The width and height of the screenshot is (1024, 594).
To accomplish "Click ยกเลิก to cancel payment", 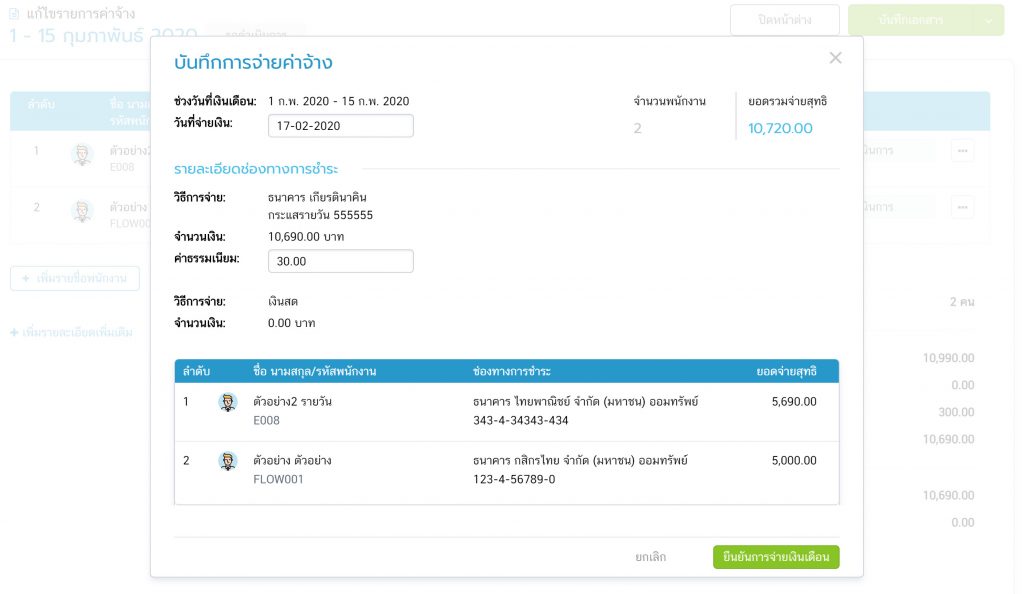I will coord(650,557).
